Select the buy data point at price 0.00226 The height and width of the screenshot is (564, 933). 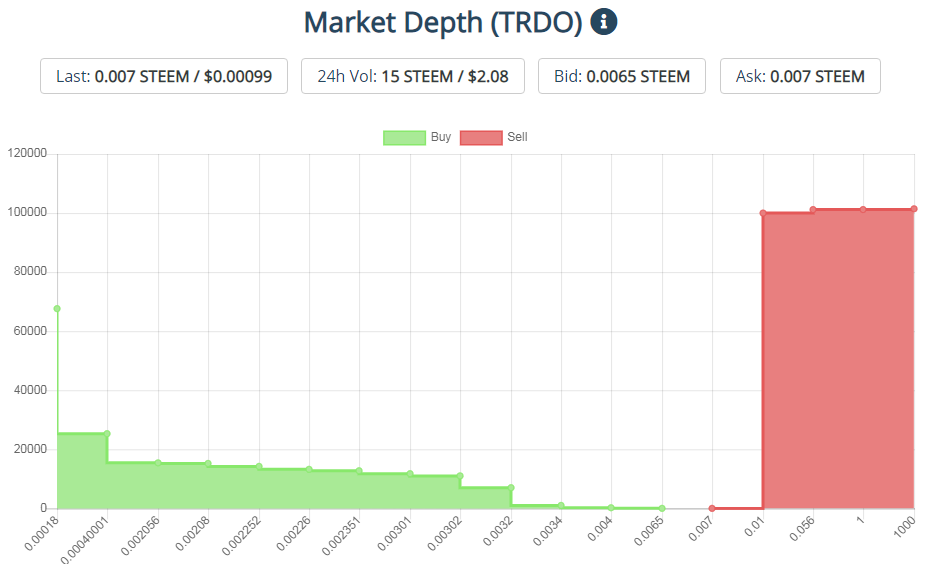click(x=309, y=469)
